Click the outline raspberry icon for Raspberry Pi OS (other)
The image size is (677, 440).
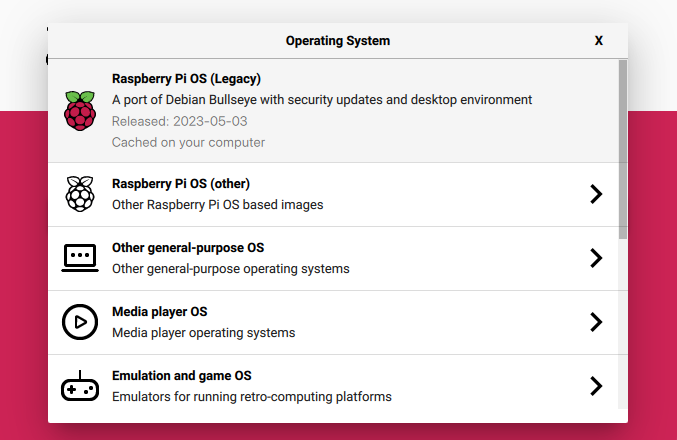click(80, 194)
